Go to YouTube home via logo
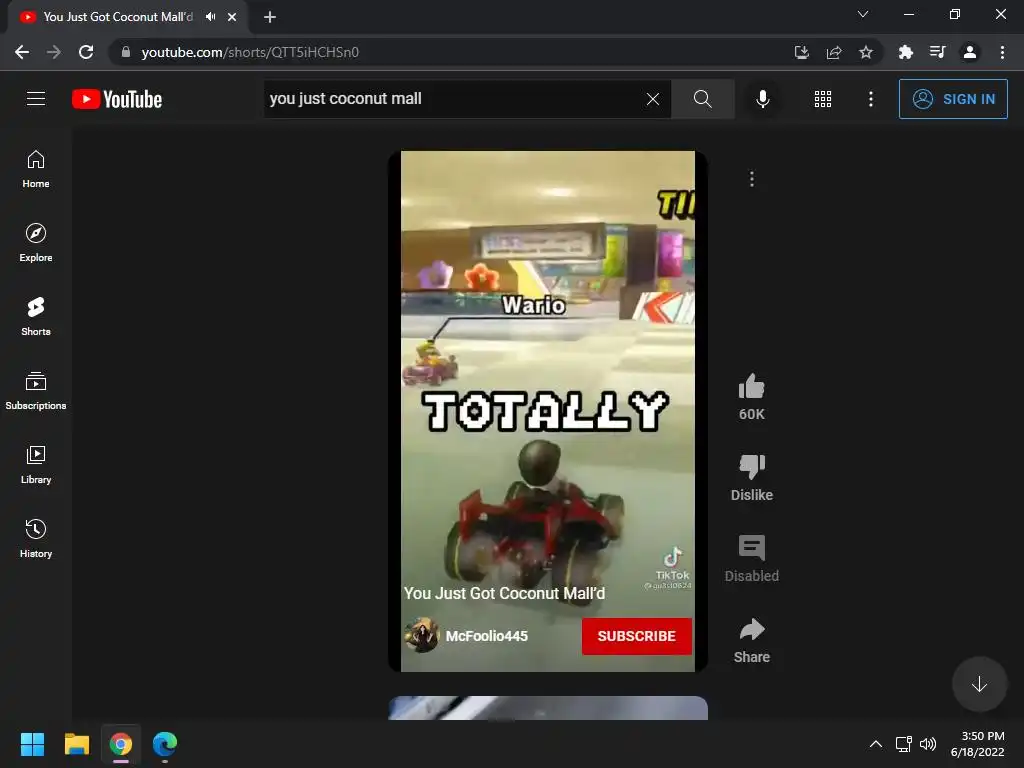 pyautogui.click(x=117, y=99)
